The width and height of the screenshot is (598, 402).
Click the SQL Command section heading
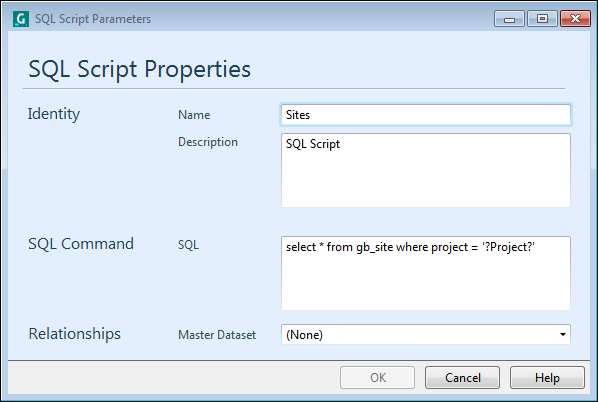pos(81,244)
